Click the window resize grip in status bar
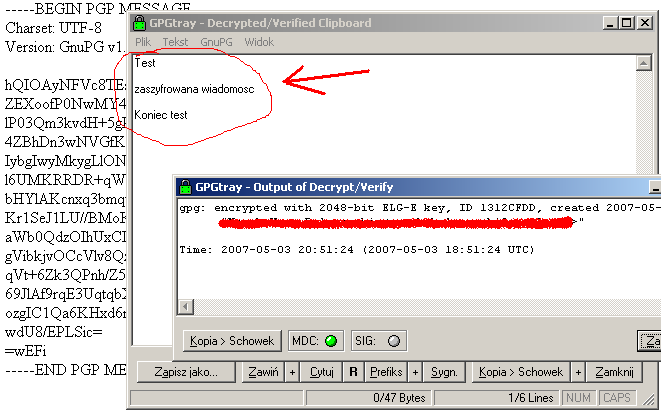661x415 pixels. tap(648, 399)
